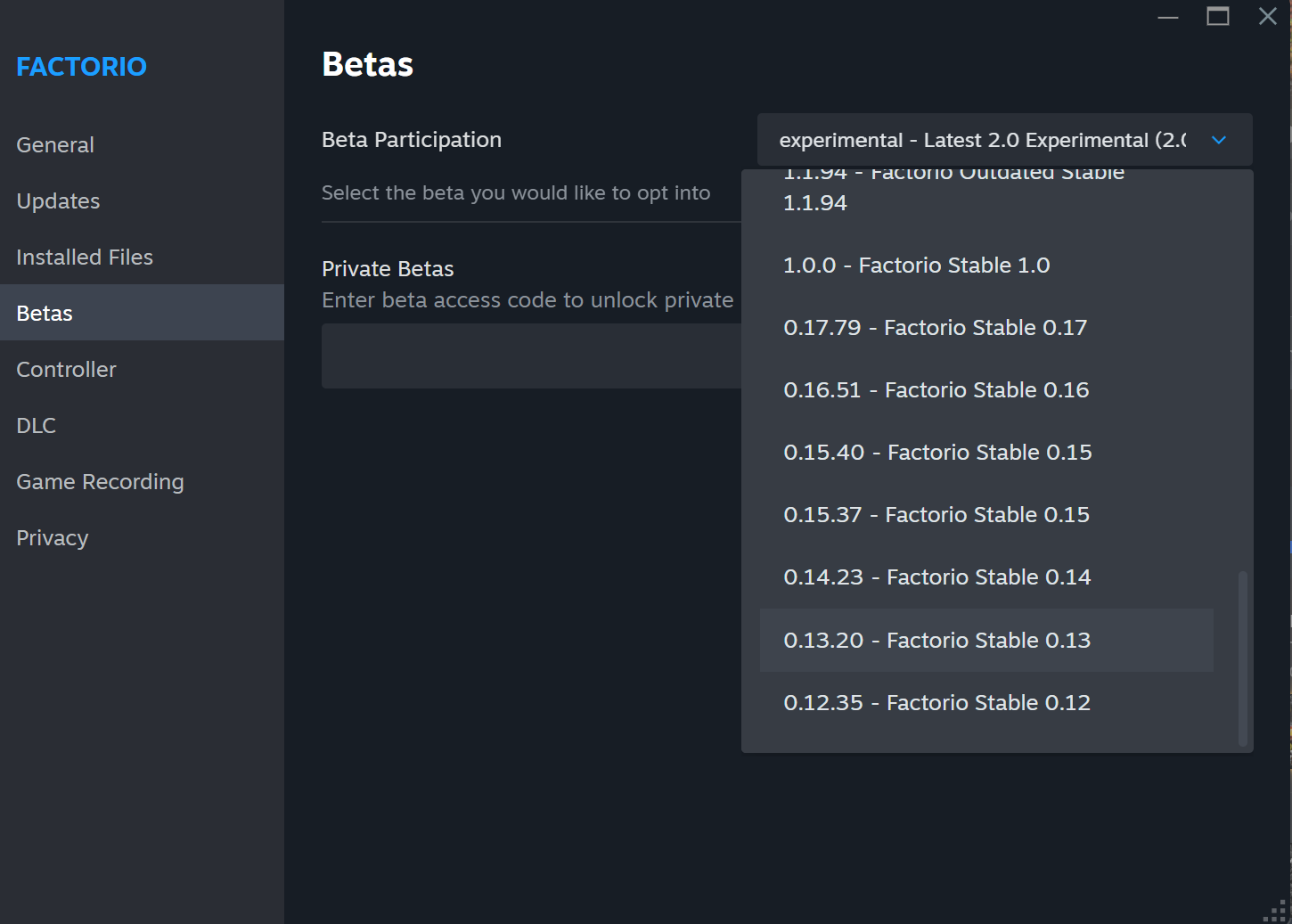Click the Private Betas heading
The image size is (1292, 924).
coord(388,268)
